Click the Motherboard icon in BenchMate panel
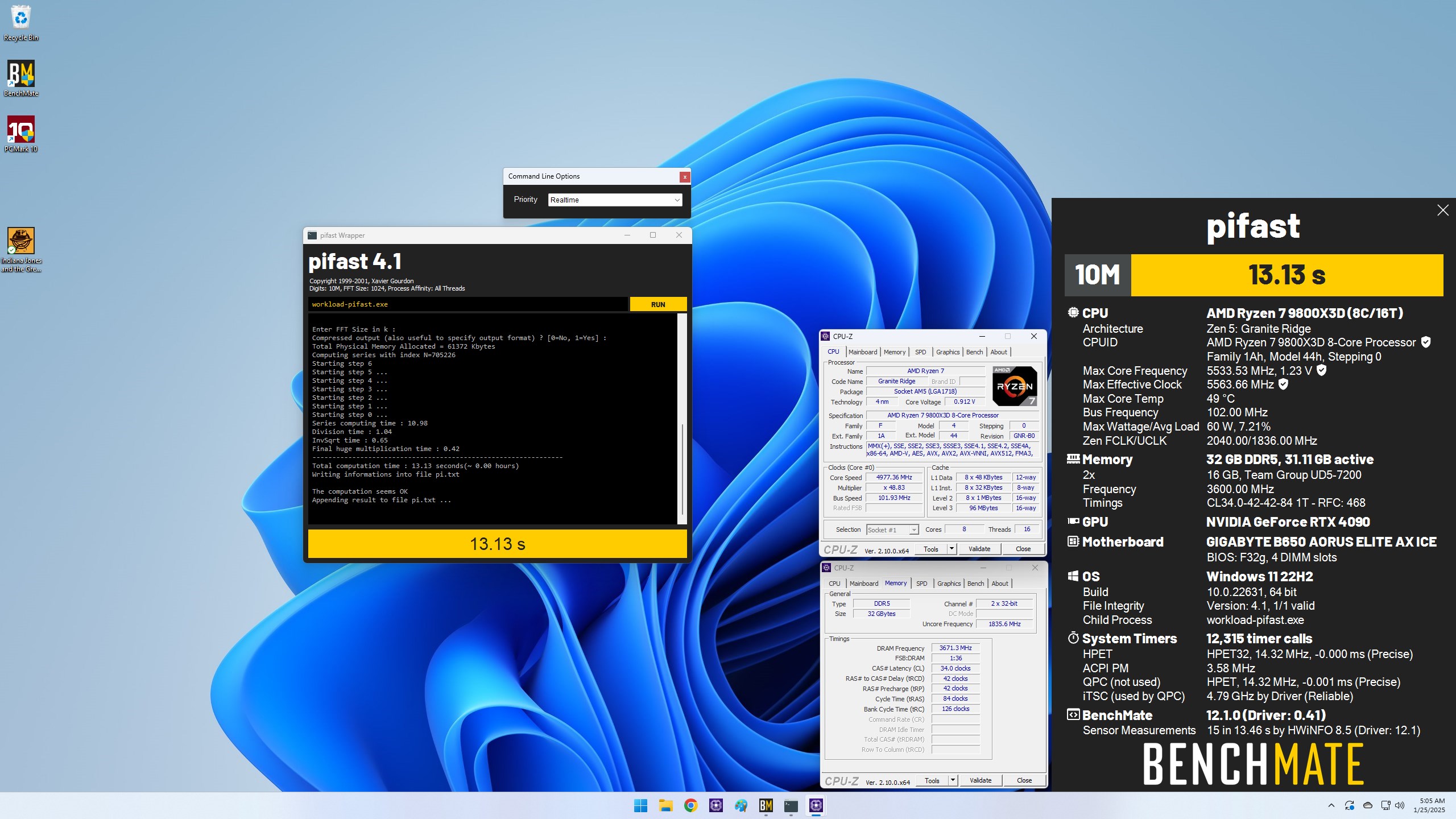Image resolution: width=1456 pixels, height=819 pixels. coord(1073,541)
